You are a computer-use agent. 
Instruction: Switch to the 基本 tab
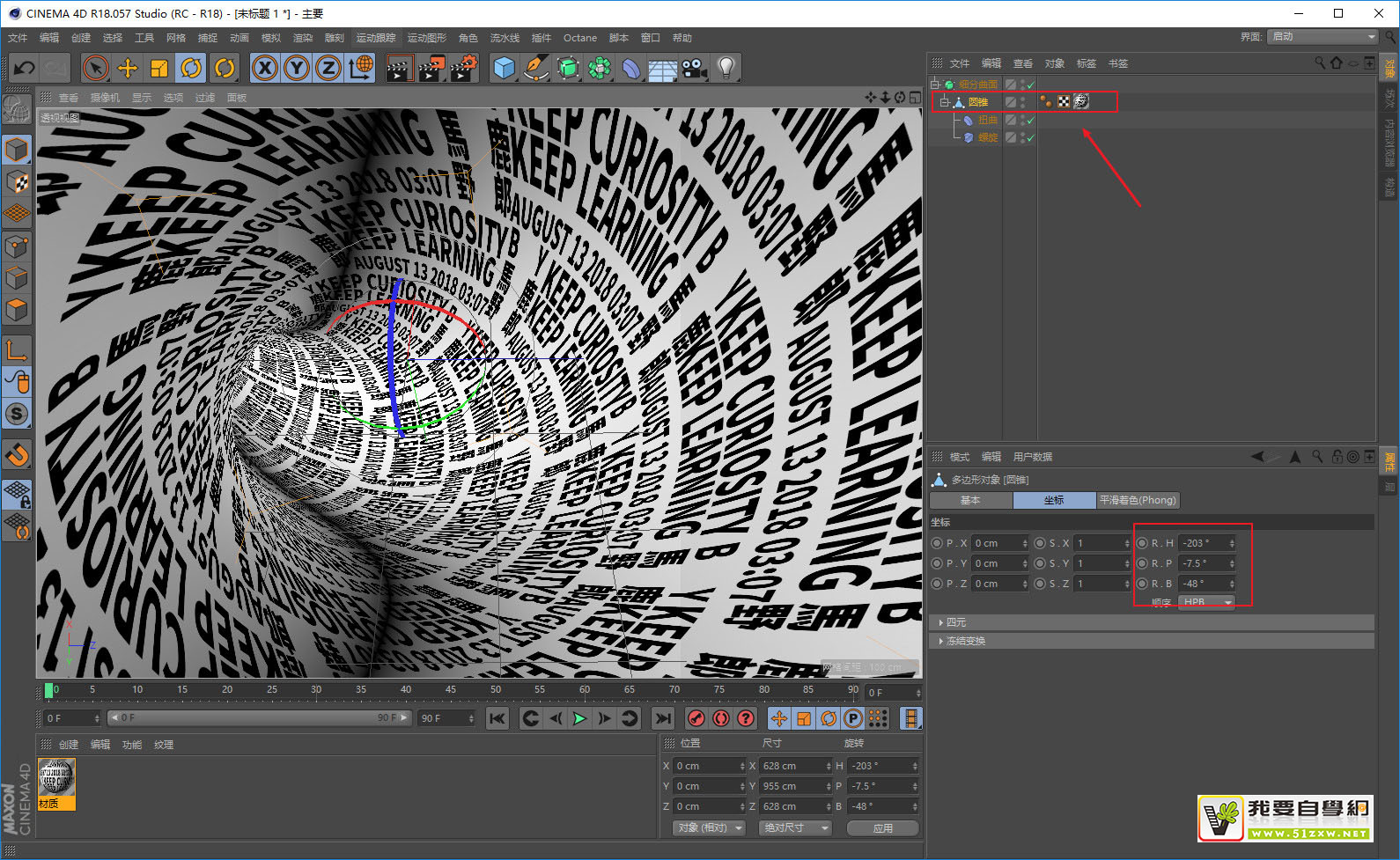(970, 500)
